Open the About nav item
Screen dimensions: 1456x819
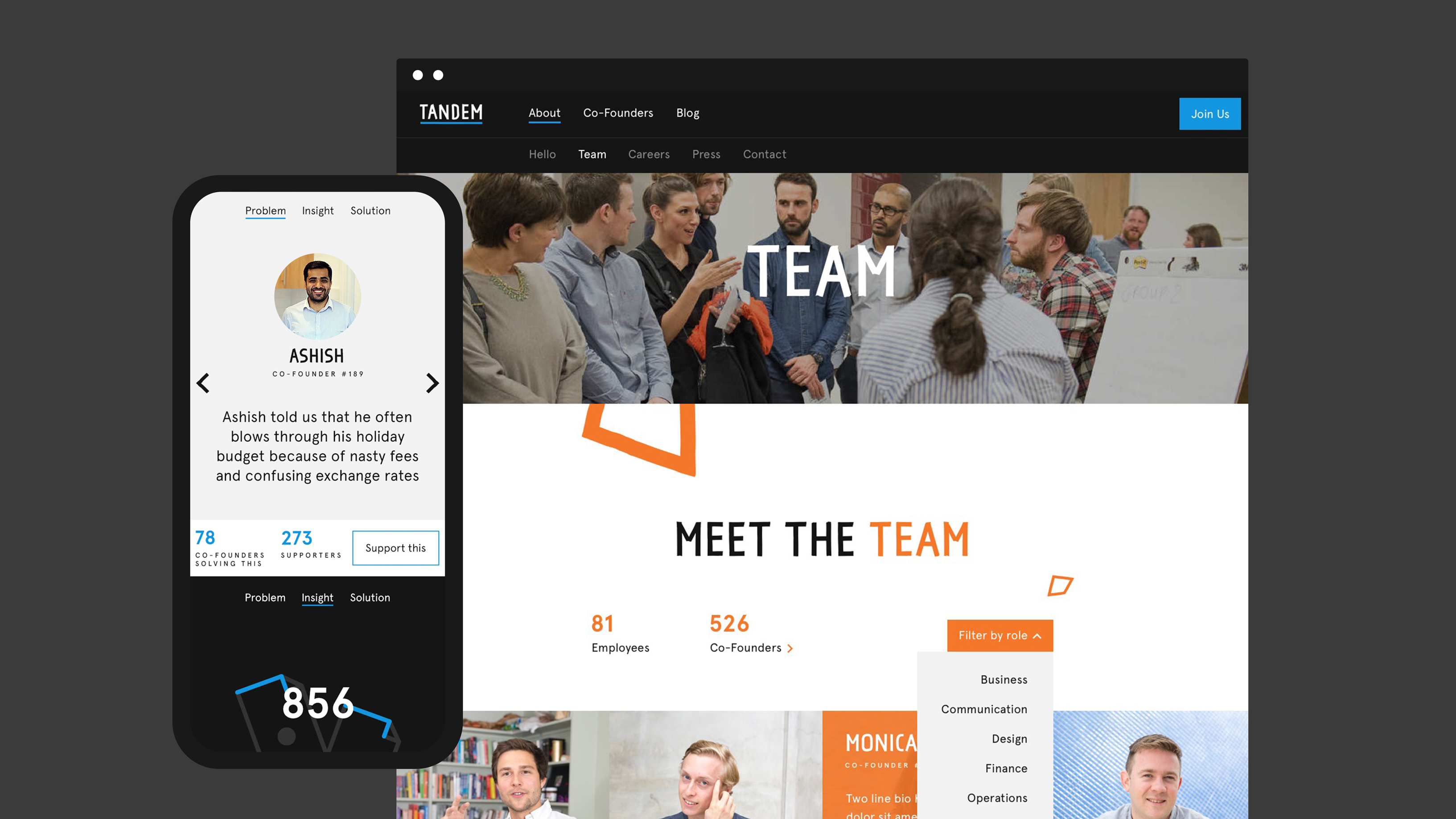[544, 113]
